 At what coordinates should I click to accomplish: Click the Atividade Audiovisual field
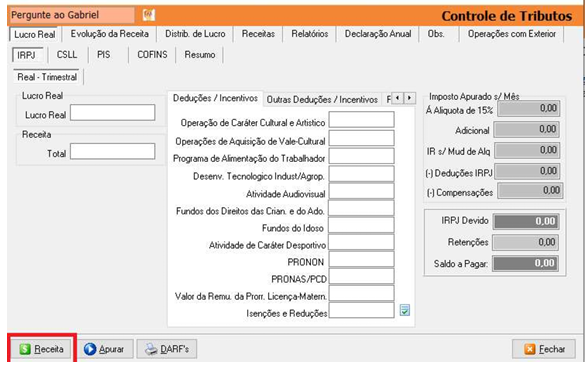[362, 191]
